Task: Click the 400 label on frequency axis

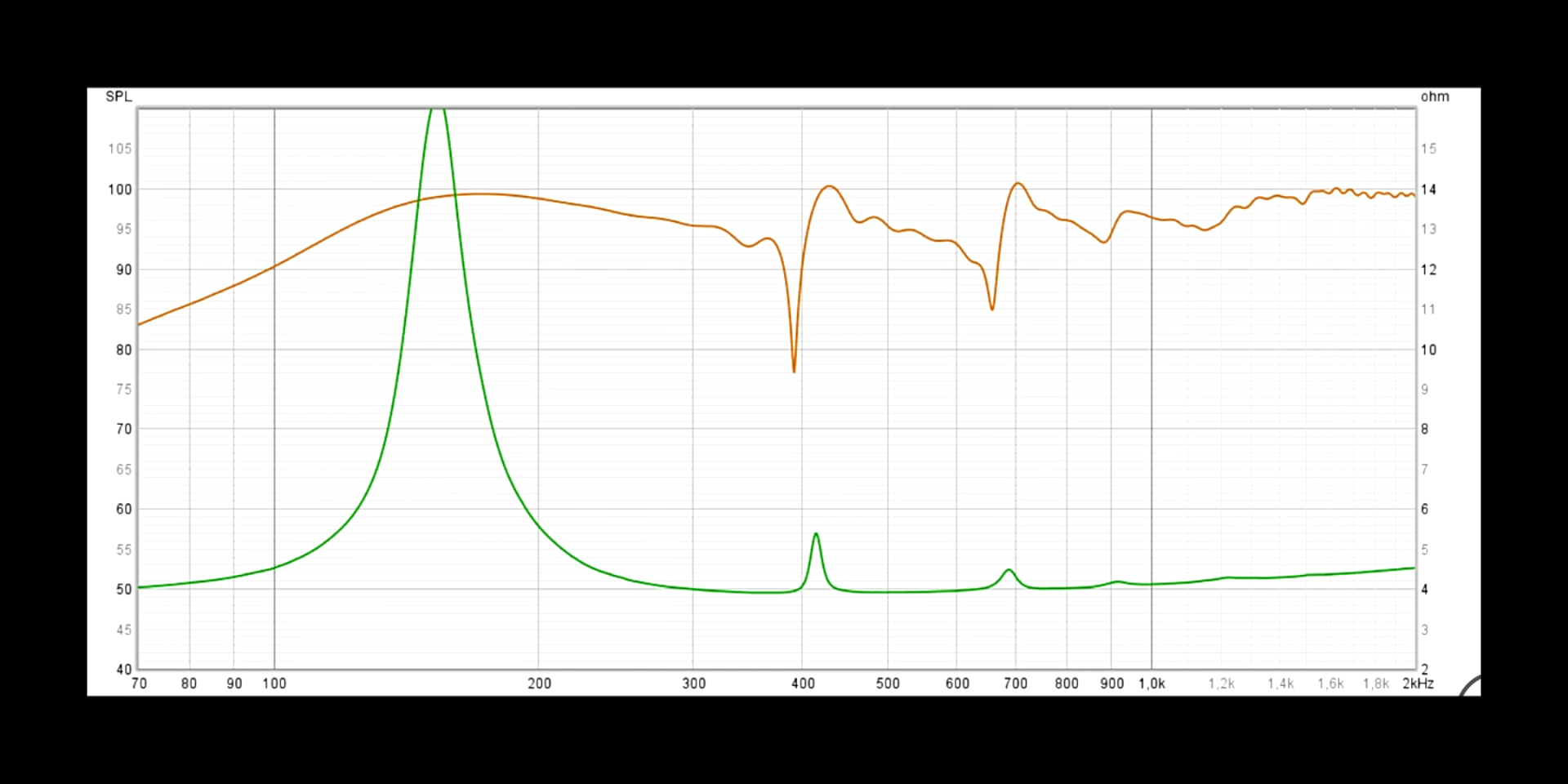Action: [803, 684]
